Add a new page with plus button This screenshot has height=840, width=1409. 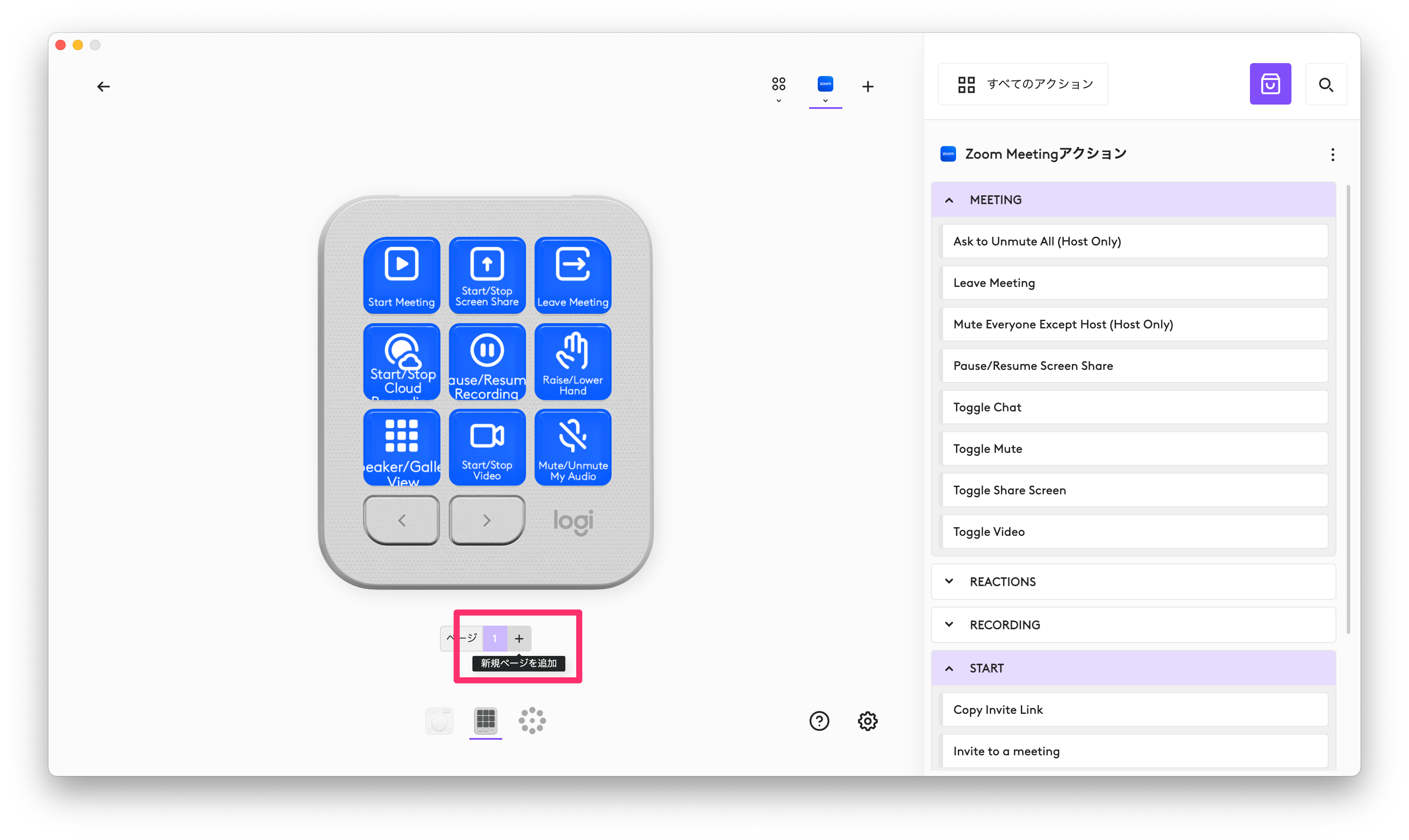click(x=519, y=639)
